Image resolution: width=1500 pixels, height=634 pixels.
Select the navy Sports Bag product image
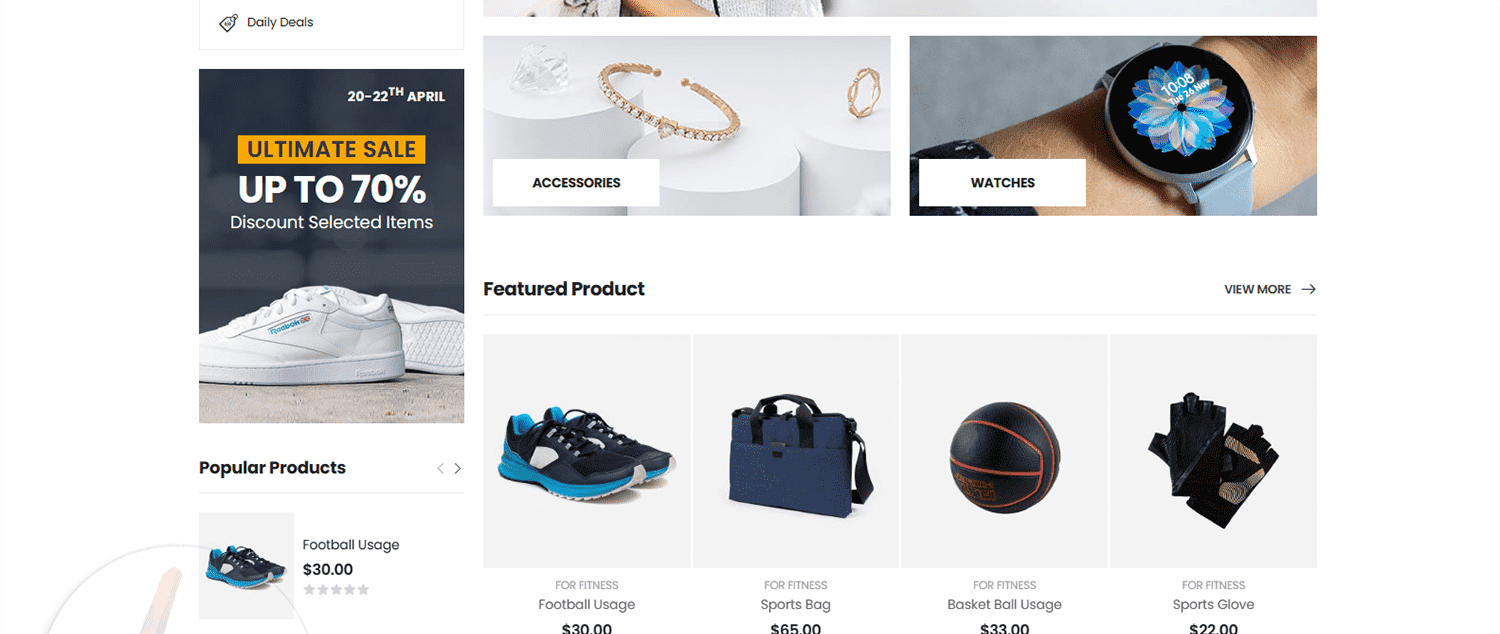tap(796, 451)
